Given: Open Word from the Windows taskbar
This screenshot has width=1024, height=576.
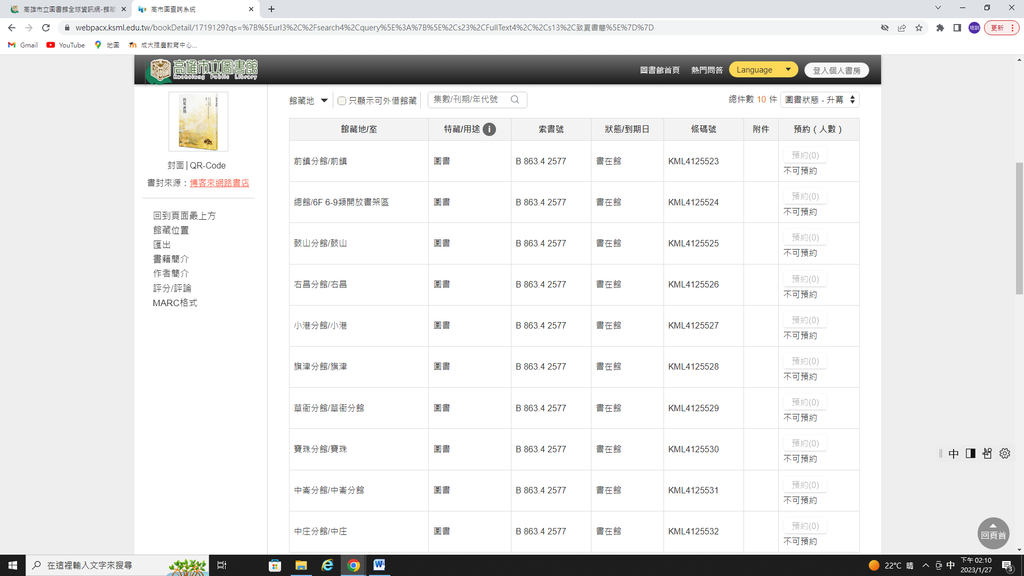Looking at the screenshot, I should [x=380, y=565].
